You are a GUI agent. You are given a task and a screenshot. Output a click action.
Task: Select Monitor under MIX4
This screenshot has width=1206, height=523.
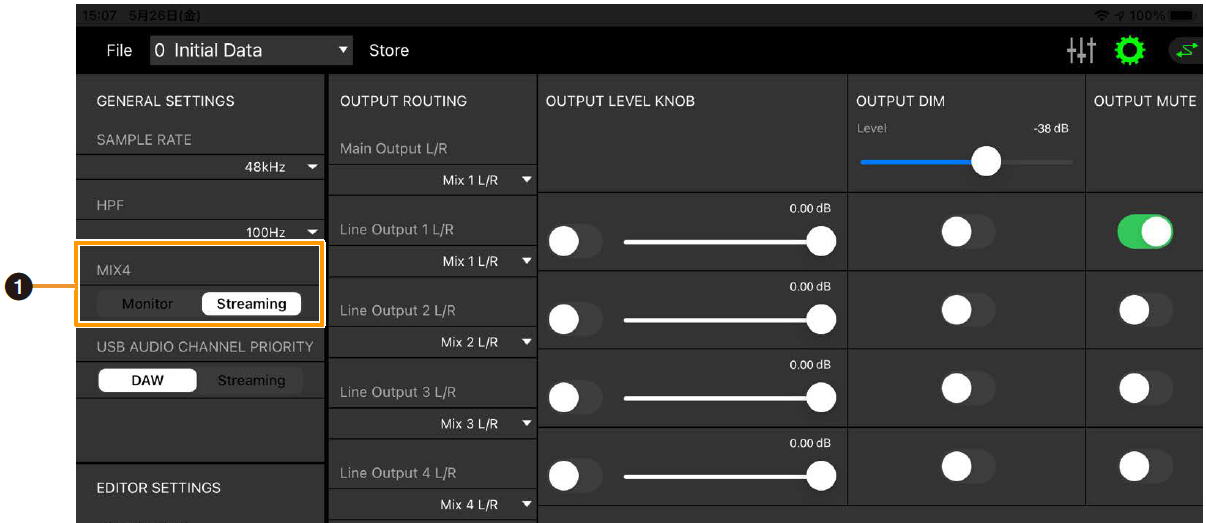pyautogui.click(x=148, y=304)
